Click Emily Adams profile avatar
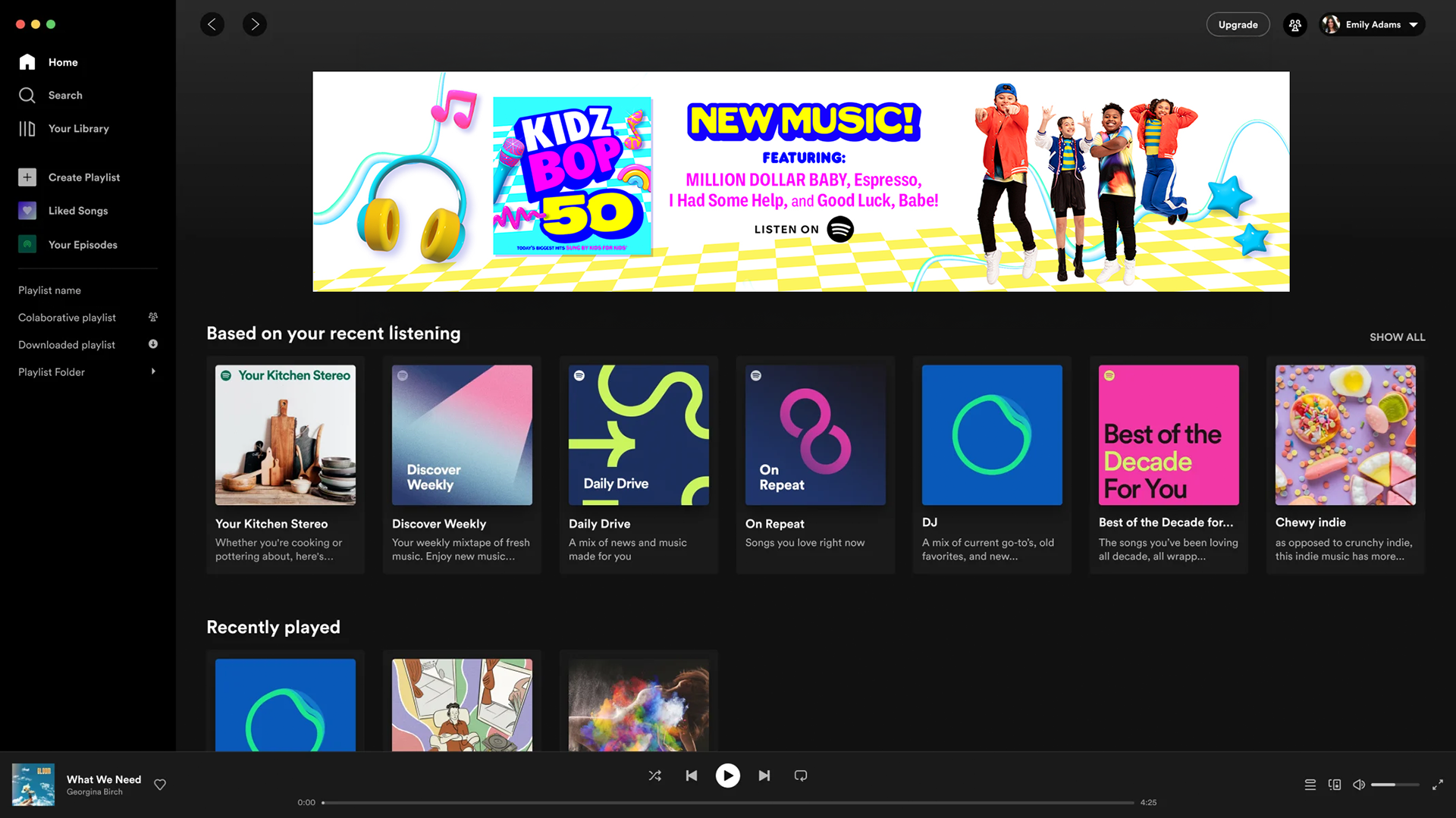 coord(1331,25)
